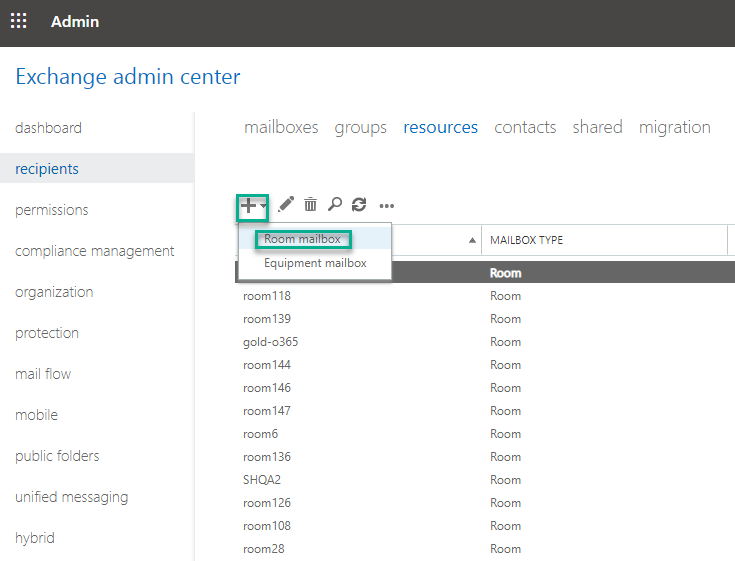Click the Exchange admin center heading
Screen dimensions: 735x561
(x=128, y=77)
